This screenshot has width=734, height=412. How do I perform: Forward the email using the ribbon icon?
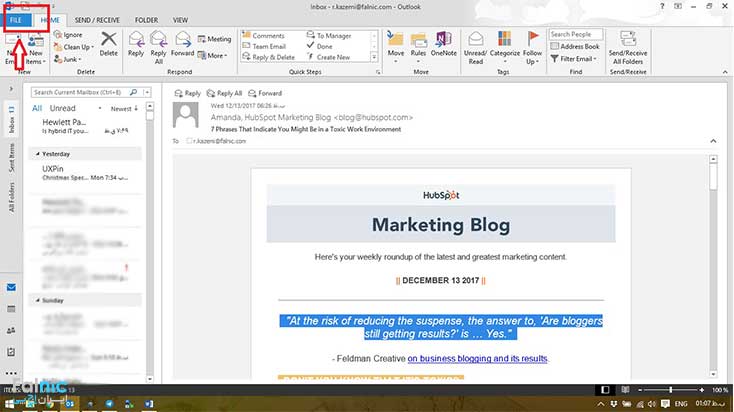point(182,44)
